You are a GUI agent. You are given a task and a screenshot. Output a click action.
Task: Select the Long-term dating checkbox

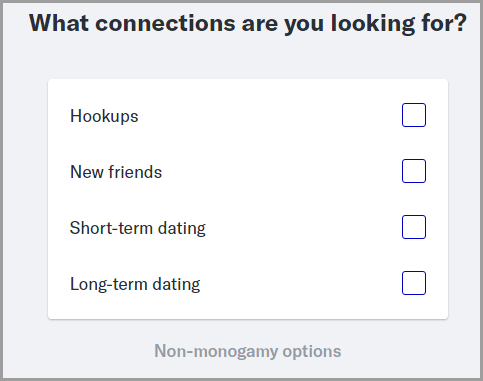(x=414, y=283)
